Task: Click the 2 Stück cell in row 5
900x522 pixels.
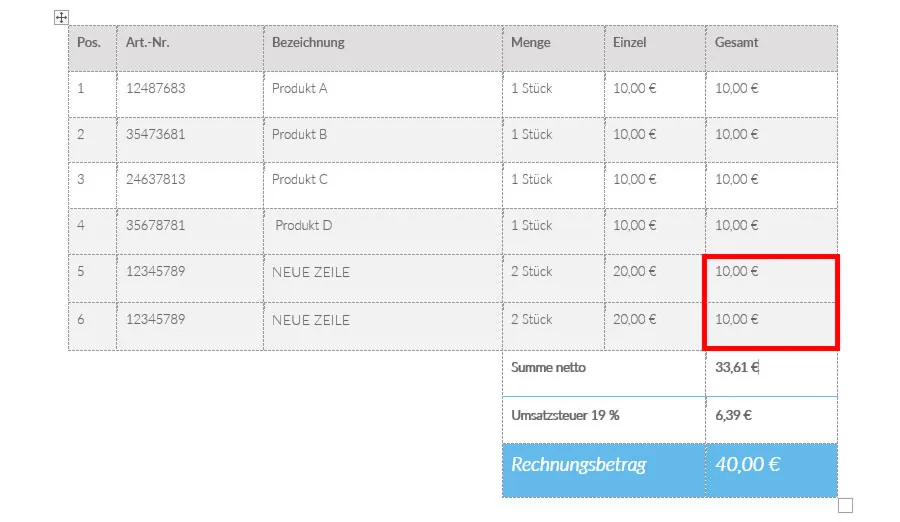Action: pos(553,279)
